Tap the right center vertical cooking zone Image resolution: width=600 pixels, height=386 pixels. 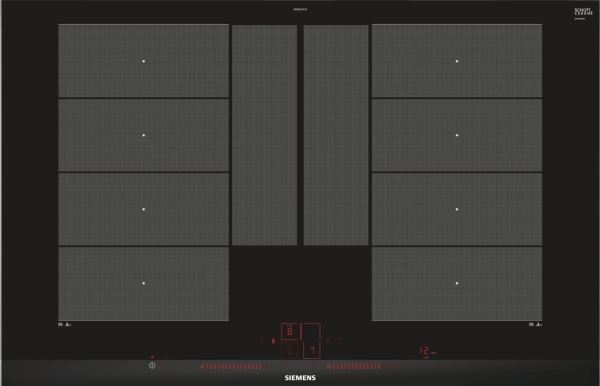[336, 135]
